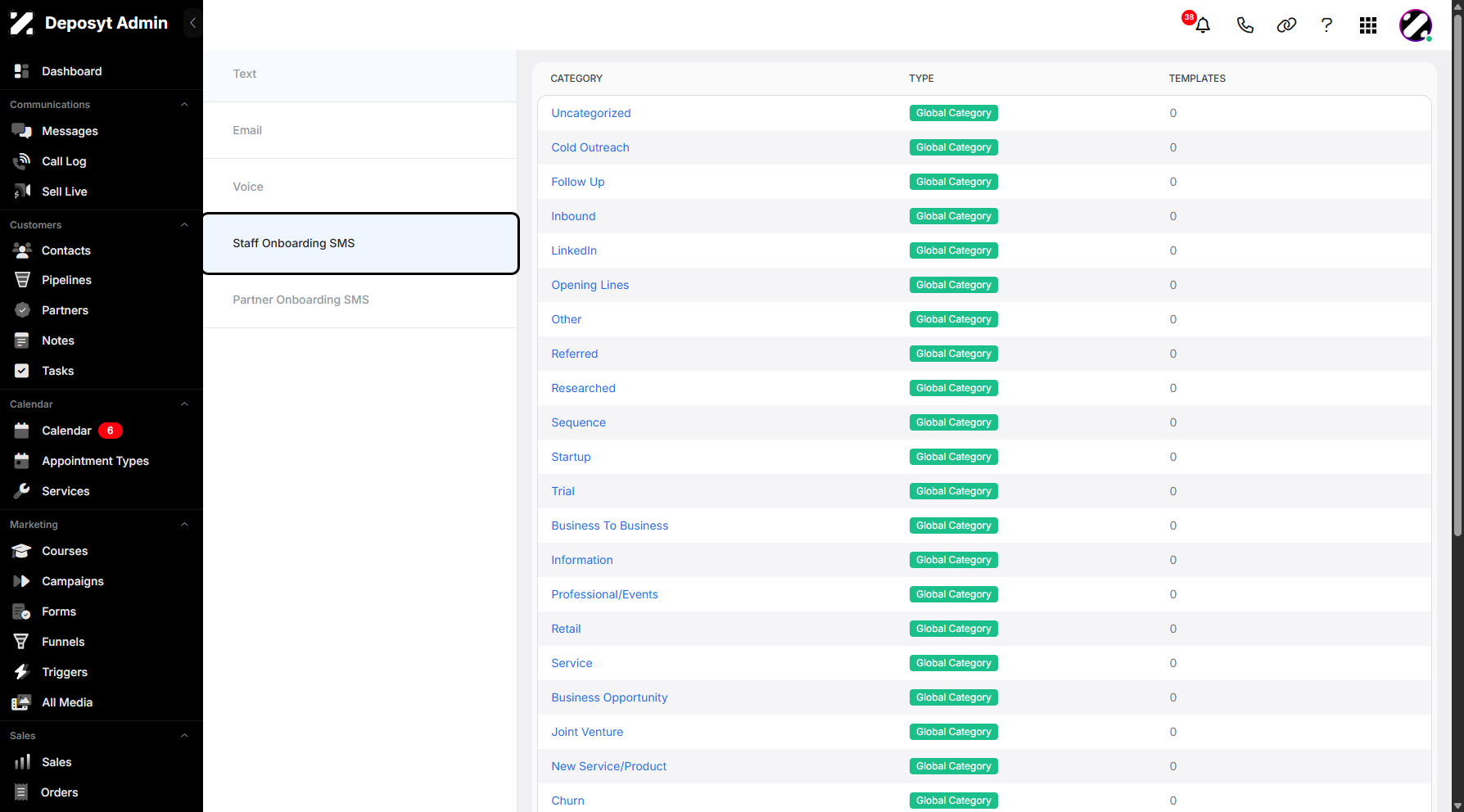Collapse the Sales section
The width and height of the screenshot is (1464, 812).
[x=184, y=736]
